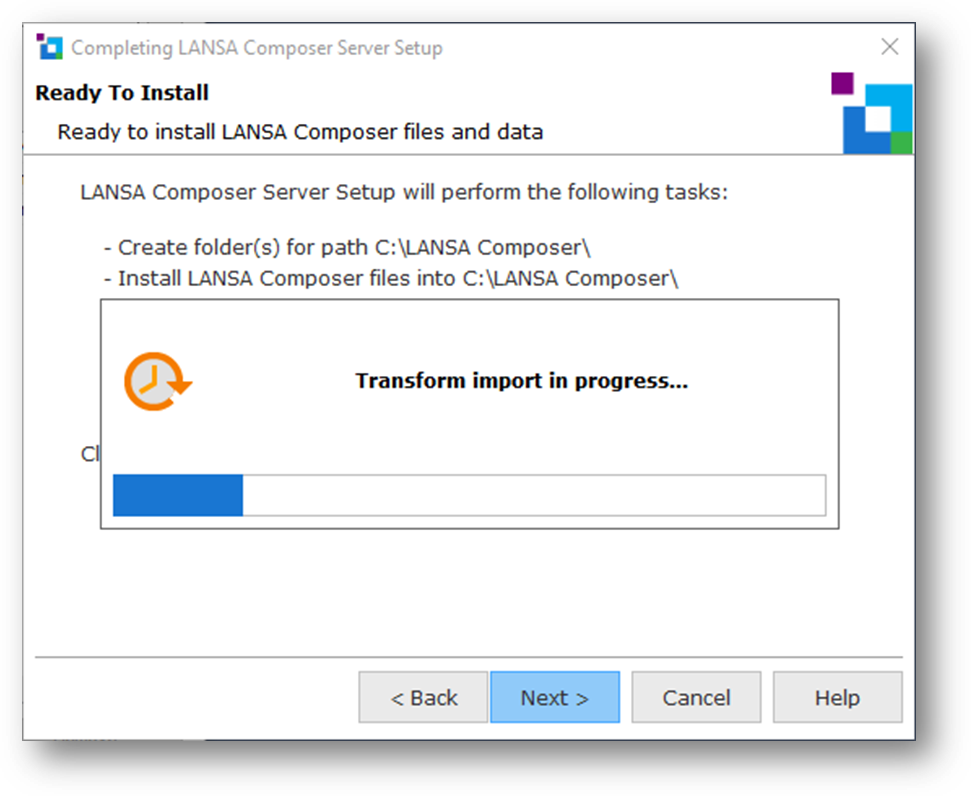
Task: Click the small purple square in the logo
Action: pyautogui.click(x=842, y=84)
